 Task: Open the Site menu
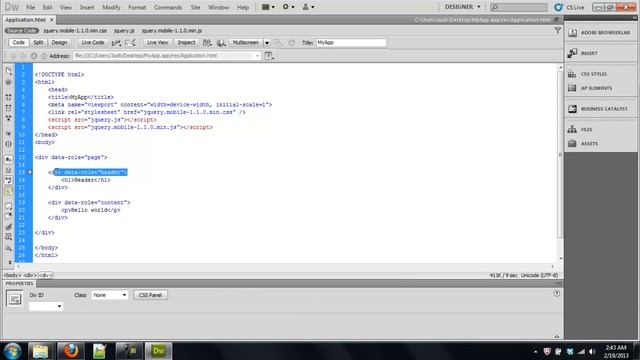pos(195,7)
